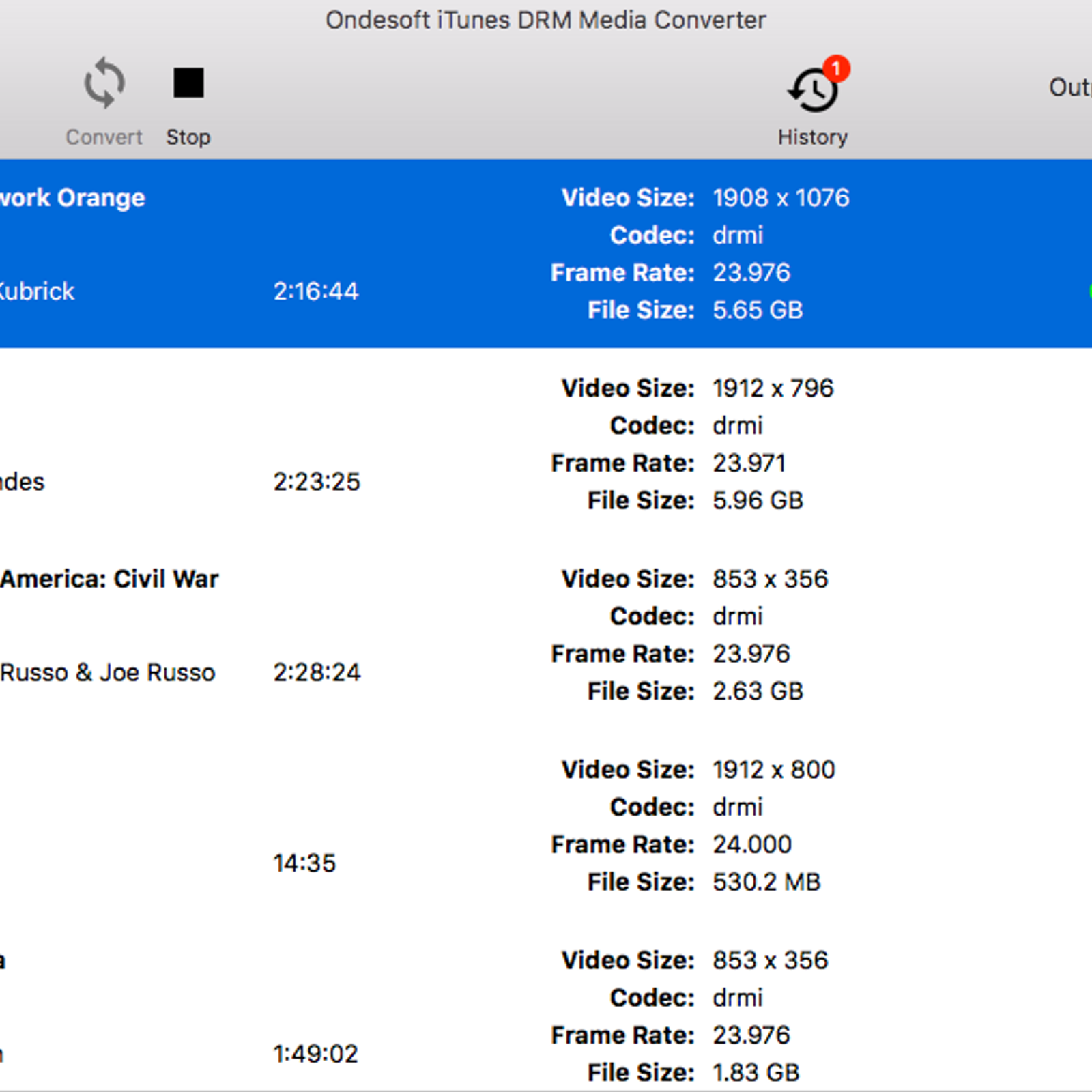Image resolution: width=1092 pixels, height=1092 pixels.
Task: Click the Convert label
Action: click(x=104, y=137)
